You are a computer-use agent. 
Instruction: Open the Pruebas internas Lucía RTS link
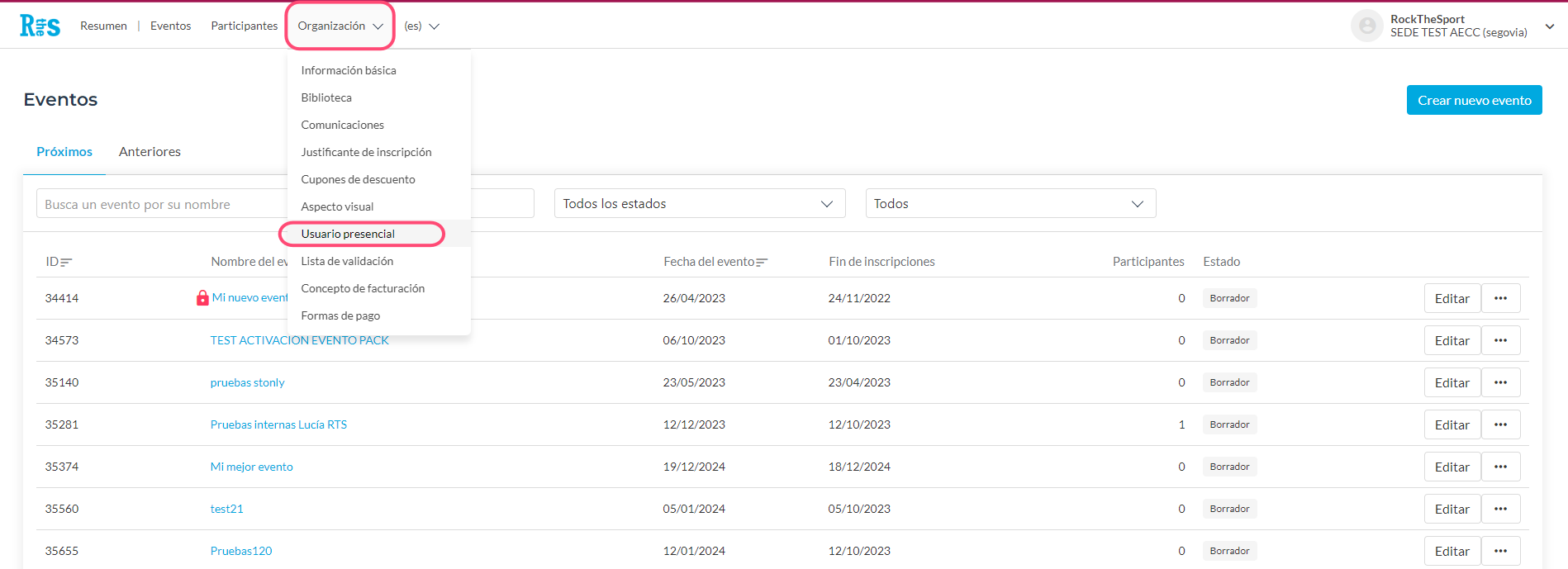(x=278, y=424)
